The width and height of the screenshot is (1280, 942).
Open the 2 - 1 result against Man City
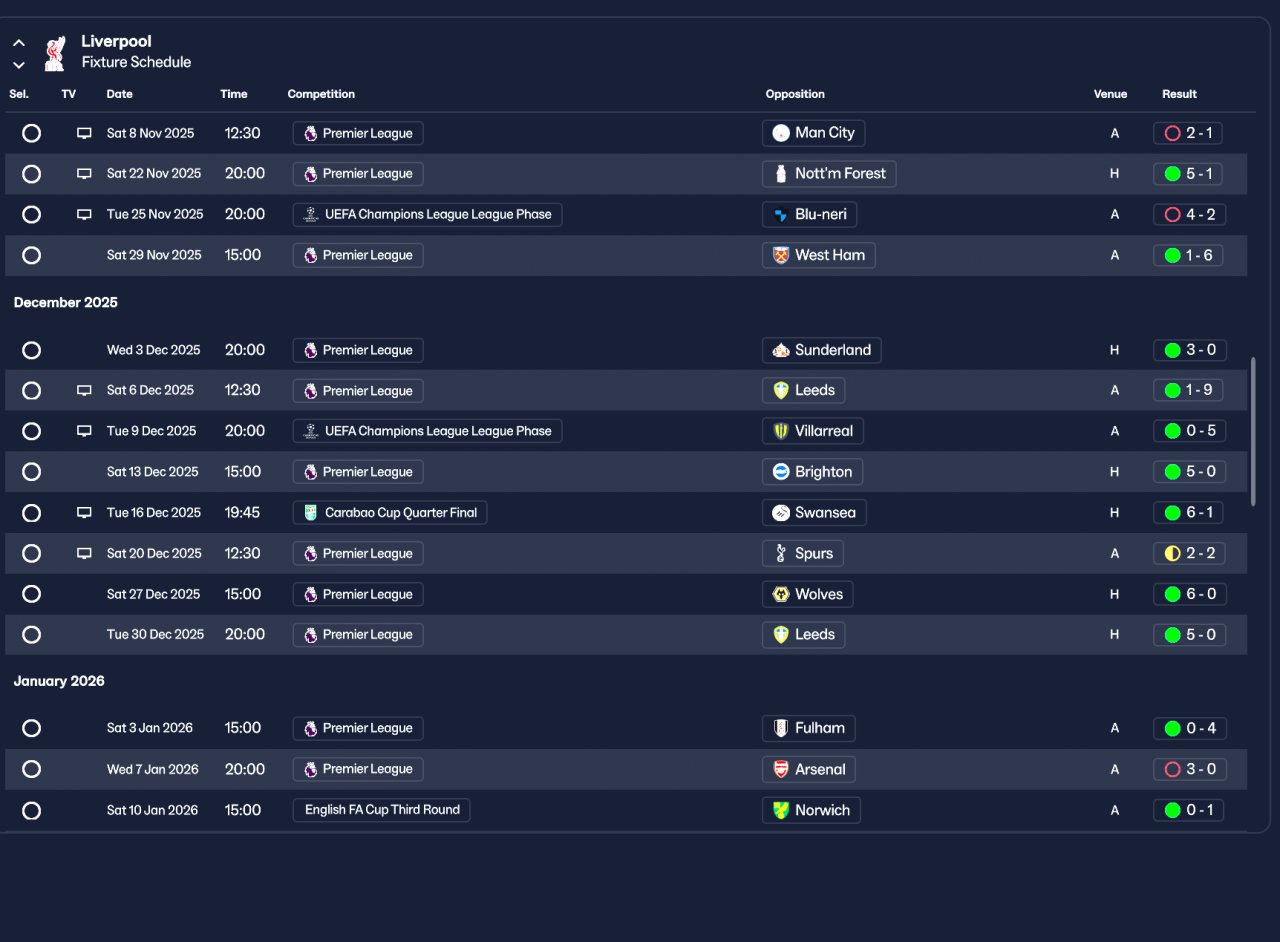(1188, 133)
